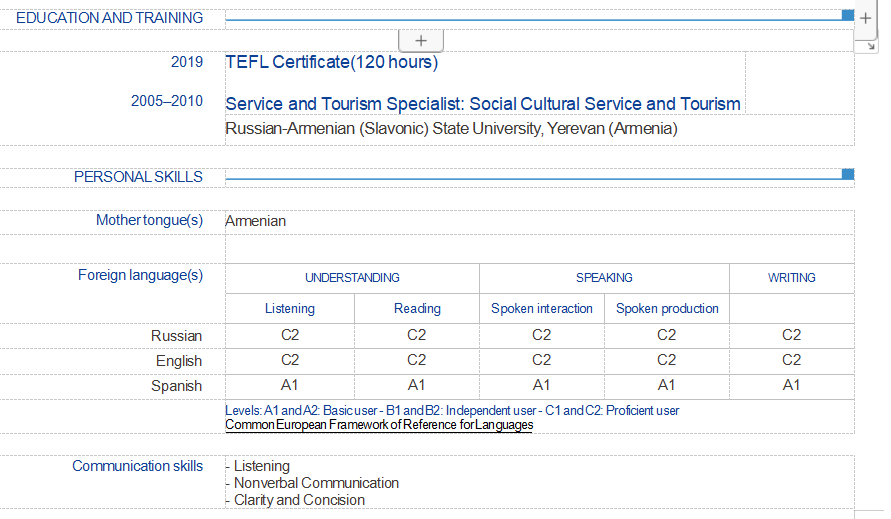Click the Nonverbal Communication list item
891x519 pixels.
316,483
